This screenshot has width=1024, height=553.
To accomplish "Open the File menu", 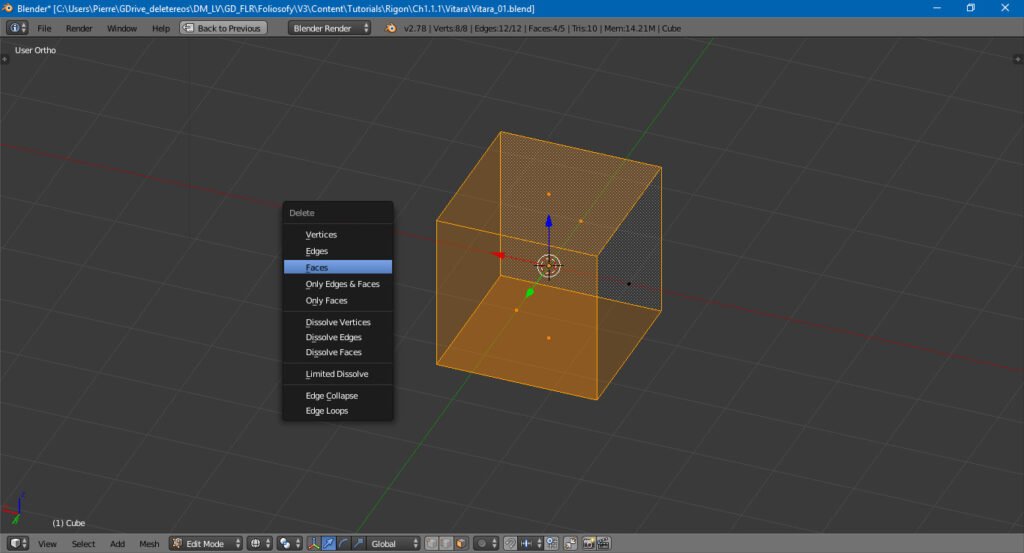I will pyautogui.click(x=44, y=28).
